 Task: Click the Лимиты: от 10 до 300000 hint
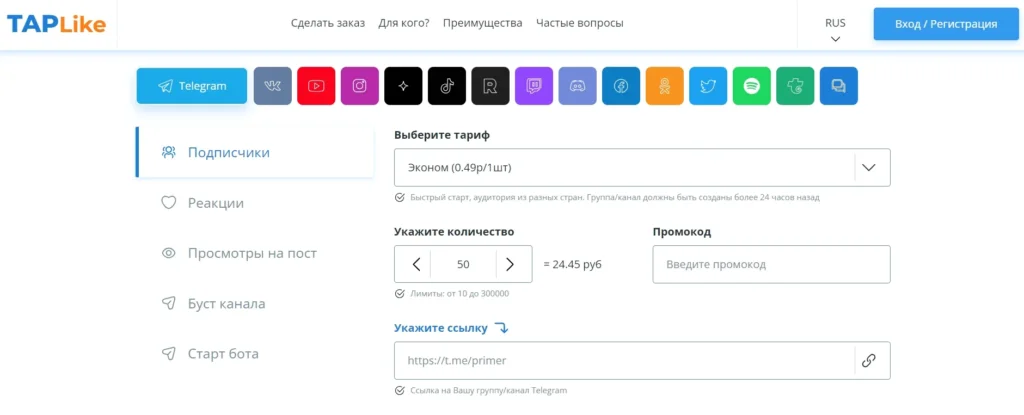[x=460, y=293]
